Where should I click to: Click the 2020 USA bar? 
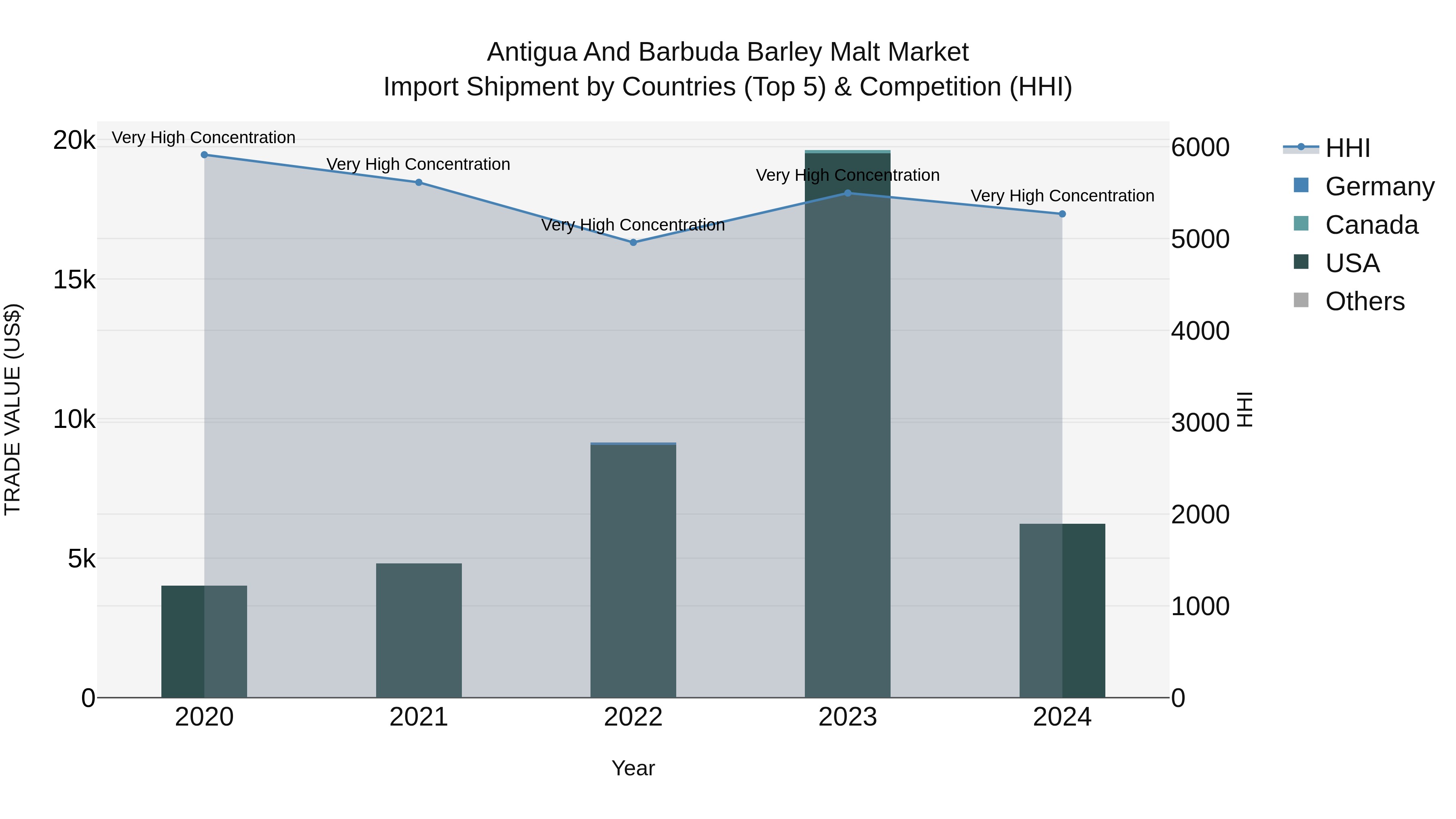tap(204, 641)
